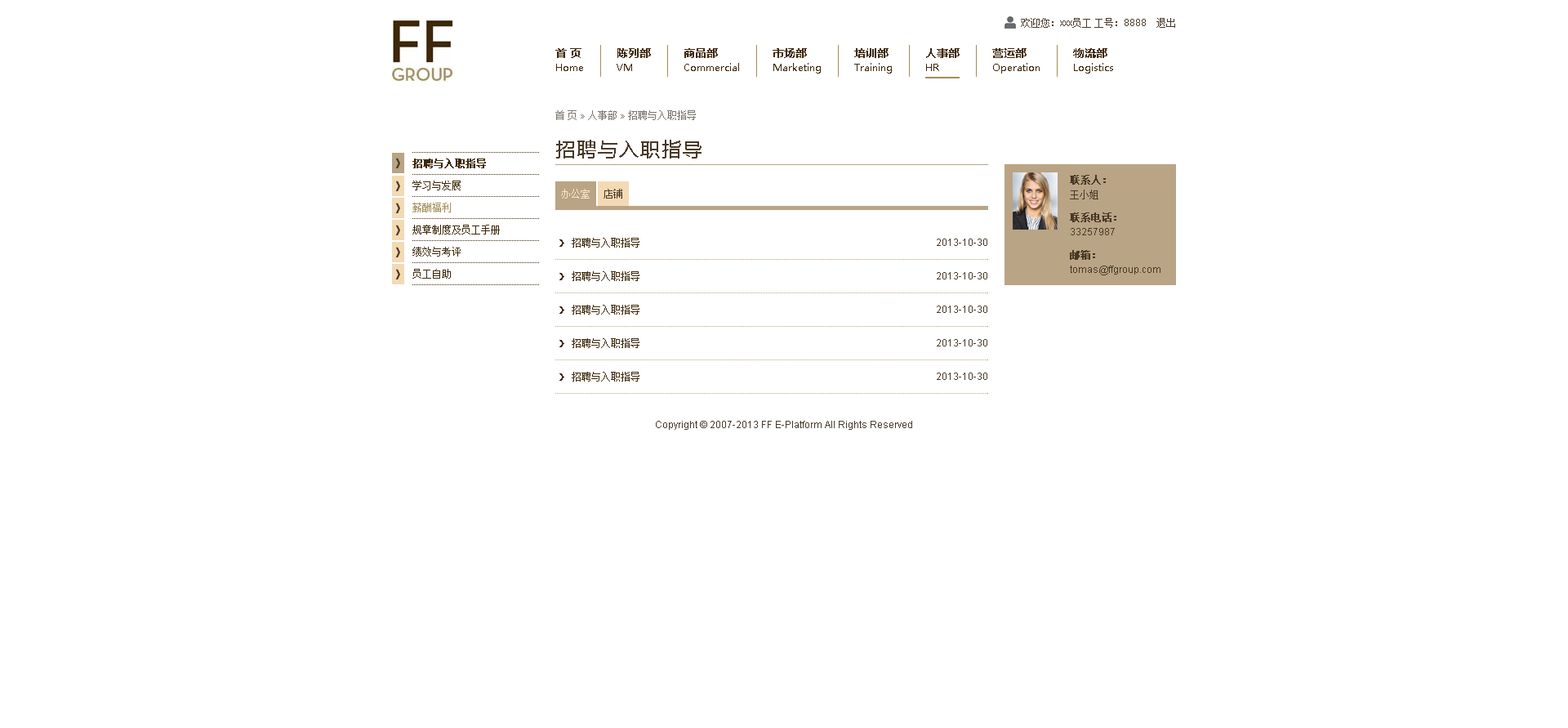The height and width of the screenshot is (728, 1568).
Task: Click arrow icon beside 招聘与入职指导 sidebar item
Action: coord(398,163)
